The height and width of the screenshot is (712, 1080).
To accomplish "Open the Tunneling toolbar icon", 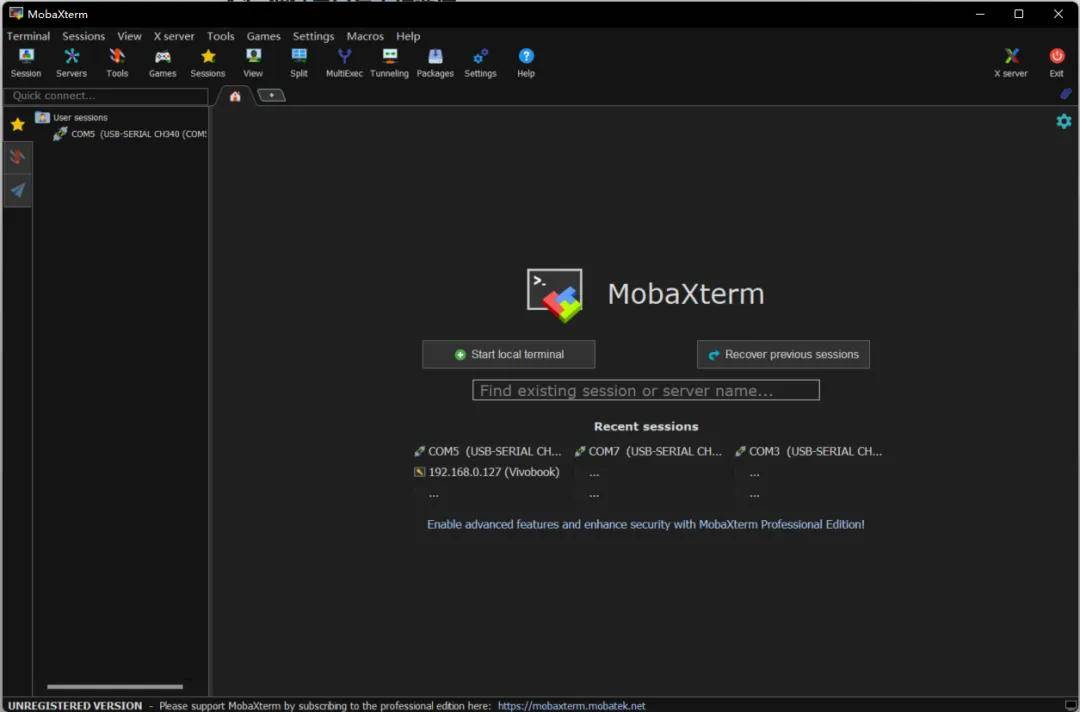I will [x=389, y=63].
